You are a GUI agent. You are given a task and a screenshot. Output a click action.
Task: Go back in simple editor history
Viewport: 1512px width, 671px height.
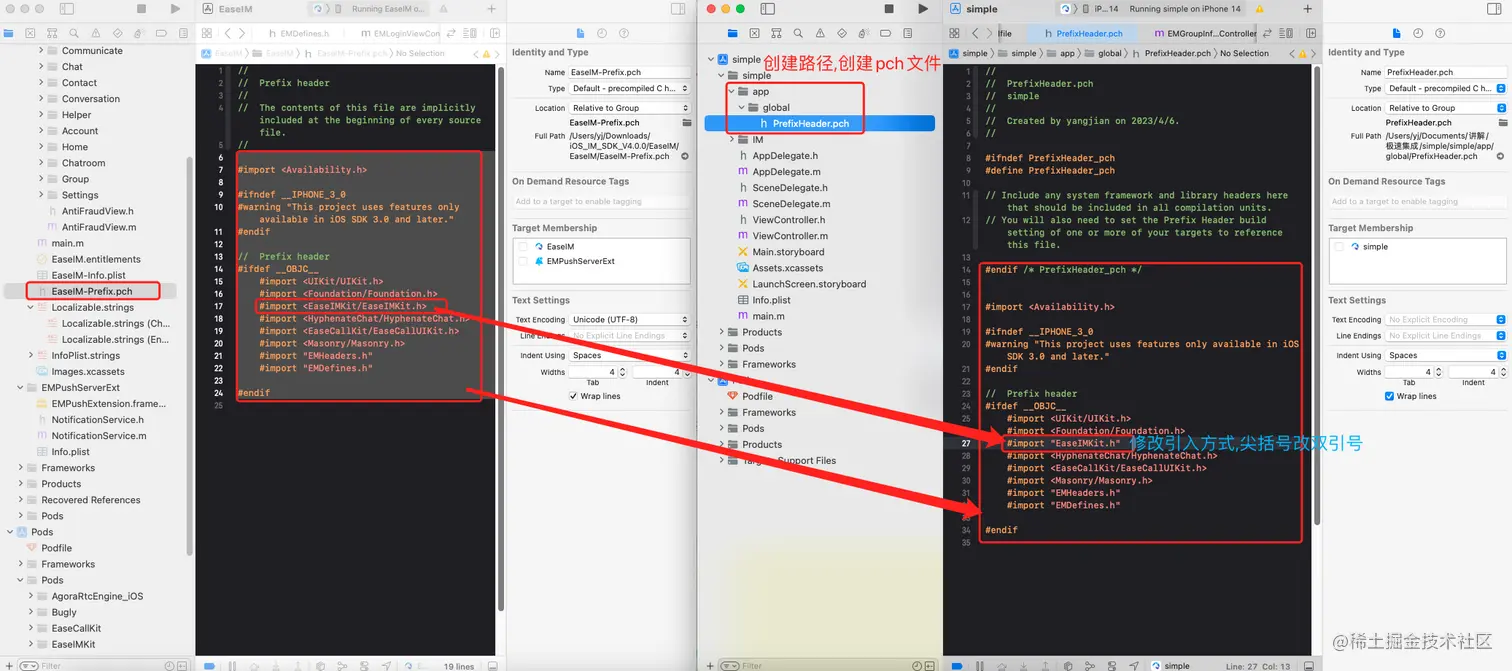975,34
